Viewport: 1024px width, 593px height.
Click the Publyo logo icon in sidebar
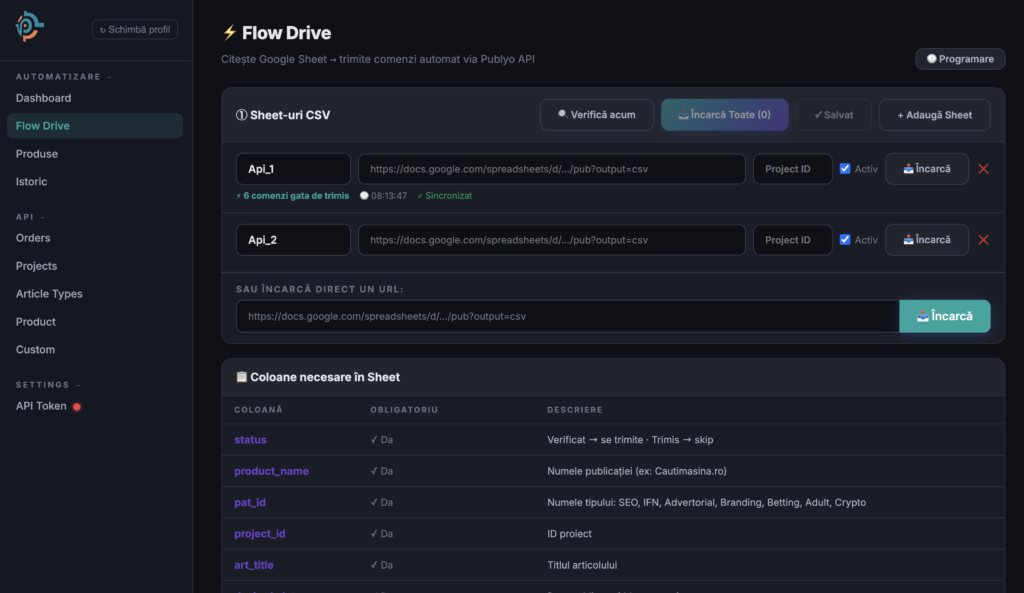click(x=29, y=27)
